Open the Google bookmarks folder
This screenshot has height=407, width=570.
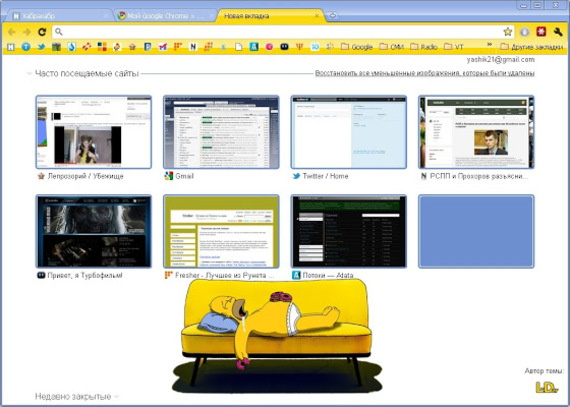[357, 47]
